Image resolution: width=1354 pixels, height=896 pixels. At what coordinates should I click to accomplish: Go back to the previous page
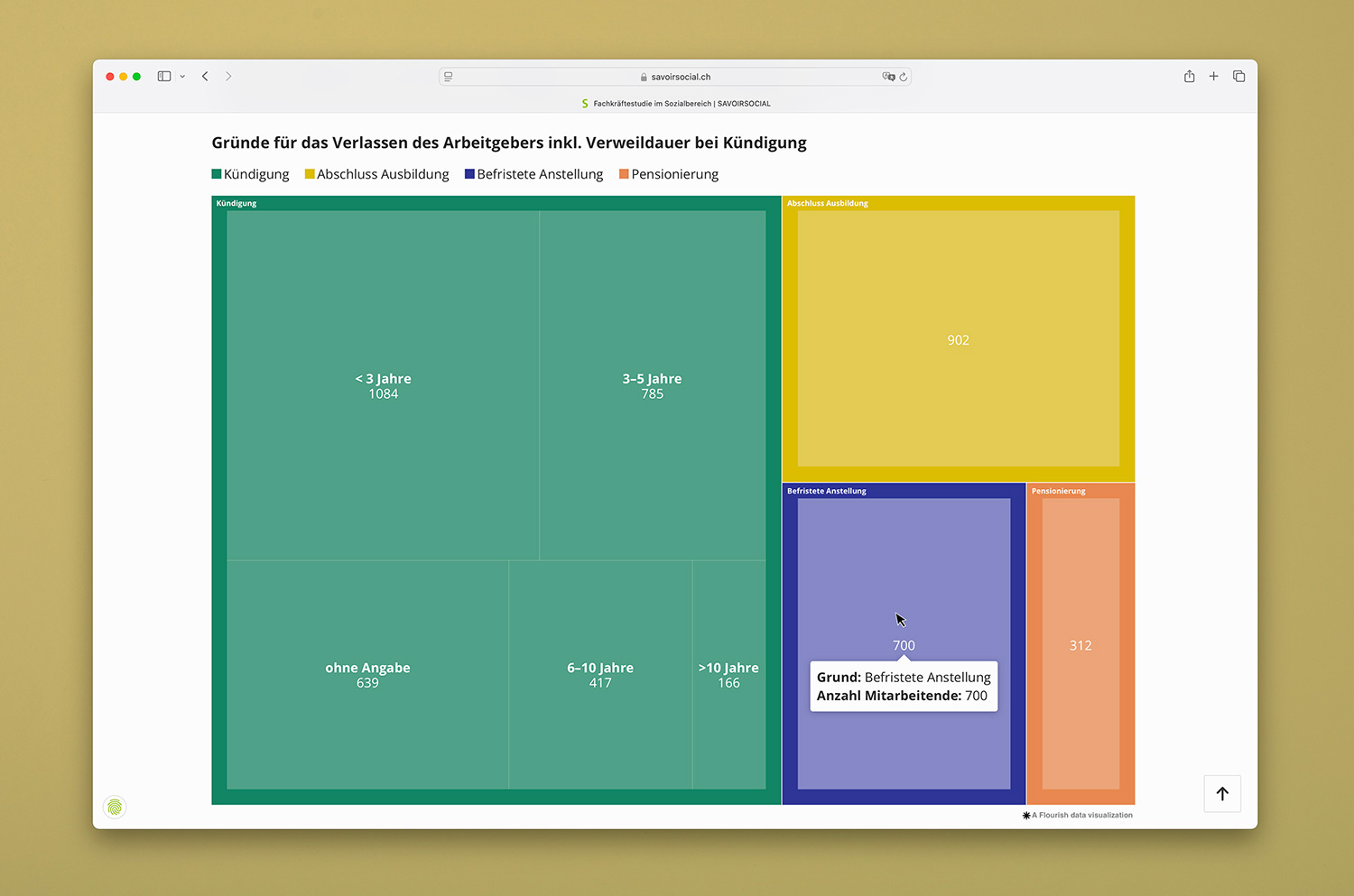tap(206, 77)
